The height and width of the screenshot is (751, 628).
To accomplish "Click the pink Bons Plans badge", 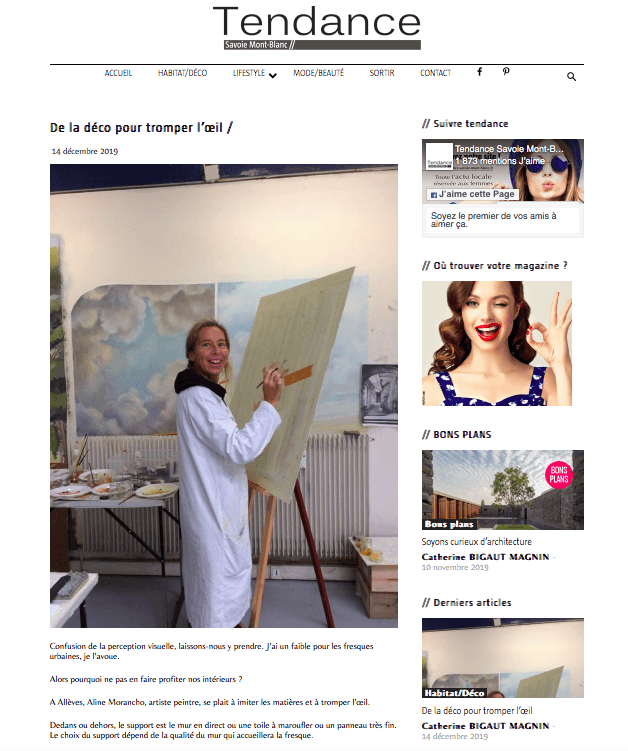I will coord(559,475).
